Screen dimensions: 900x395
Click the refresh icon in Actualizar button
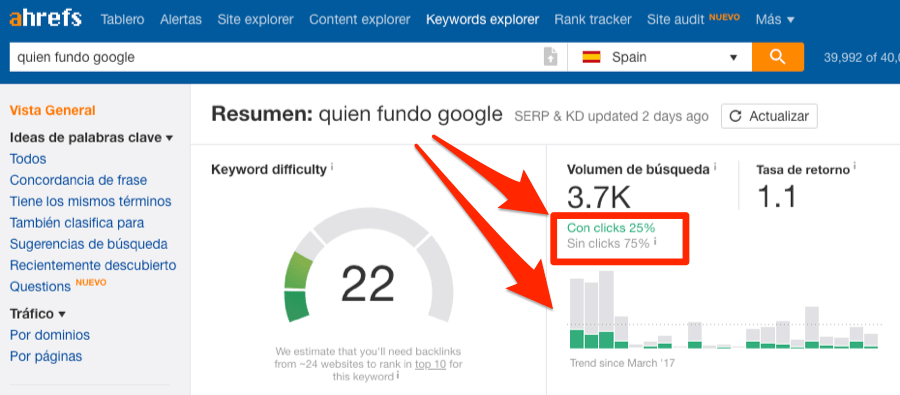tap(735, 117)
